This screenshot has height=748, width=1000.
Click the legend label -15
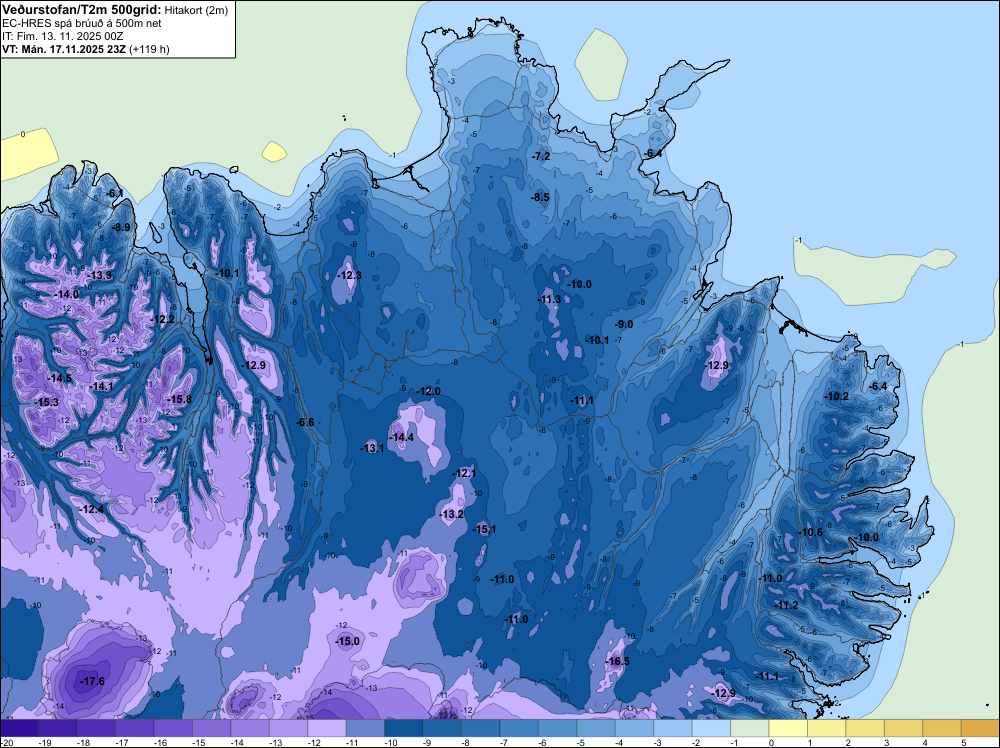tap(198, 743)
